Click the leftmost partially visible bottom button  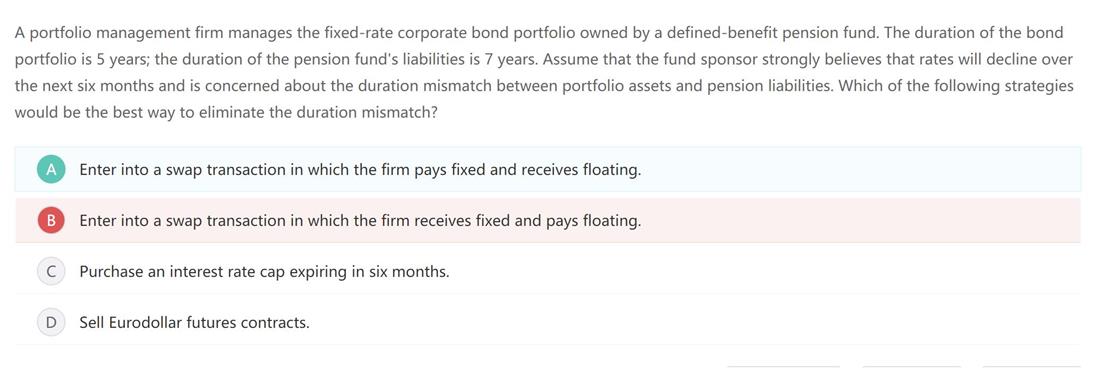[784, 367]
